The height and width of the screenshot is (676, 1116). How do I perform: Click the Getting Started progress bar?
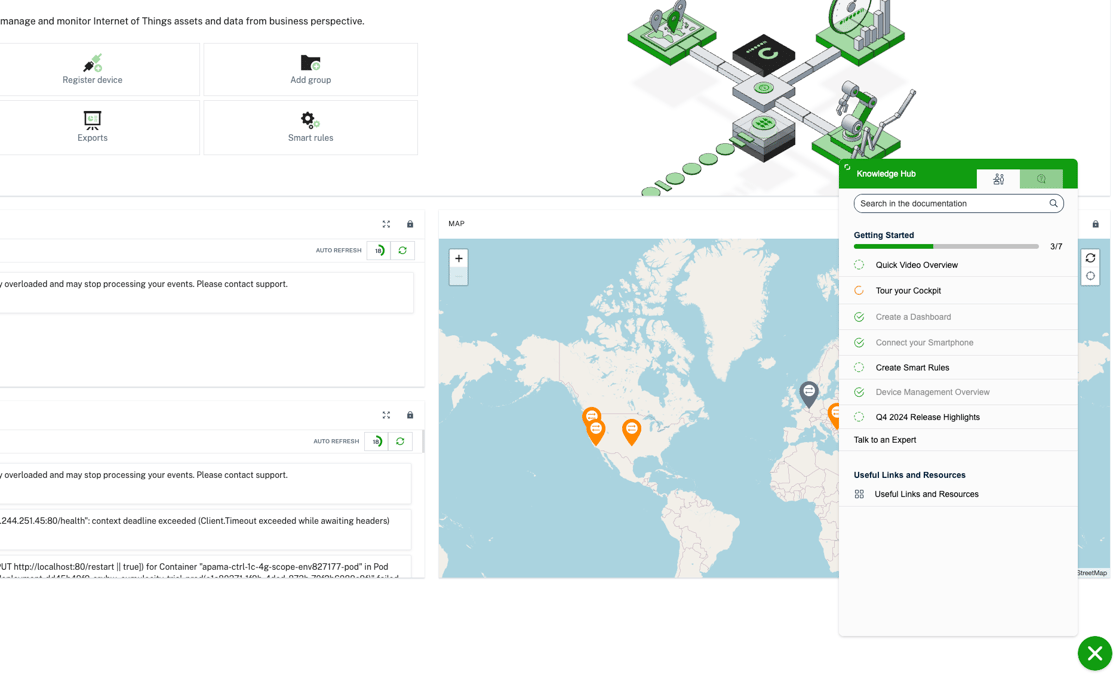[945, 246]
